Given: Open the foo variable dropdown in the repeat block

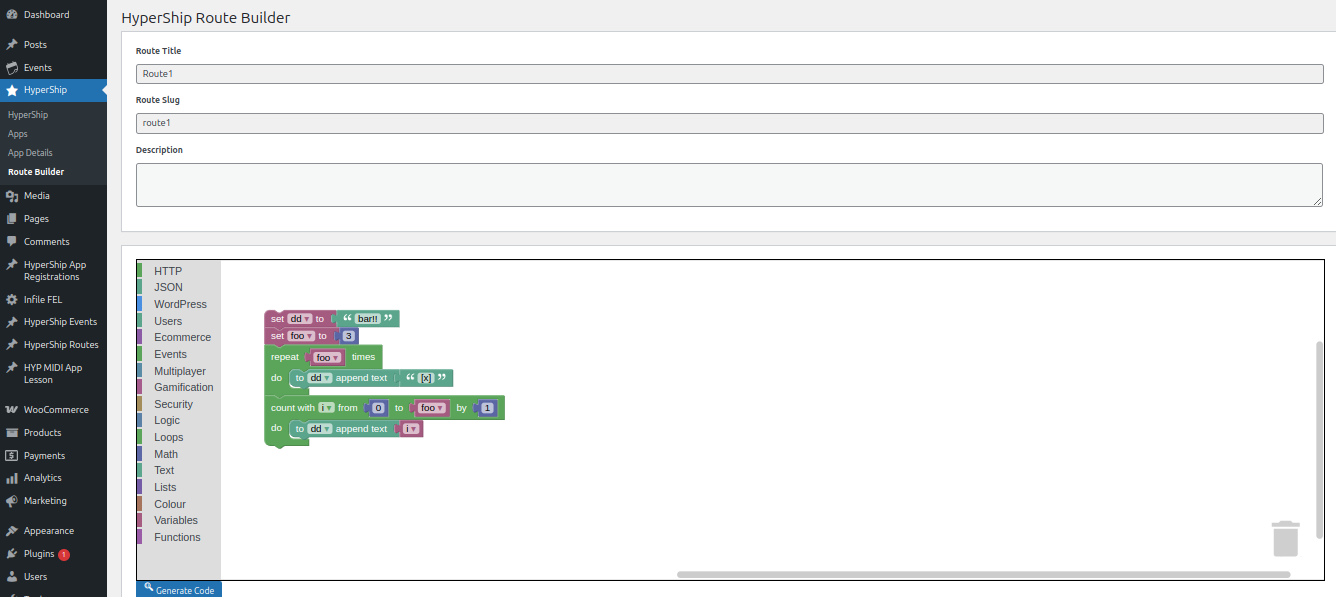Looking at the screenshot, I should click(327, 357).
